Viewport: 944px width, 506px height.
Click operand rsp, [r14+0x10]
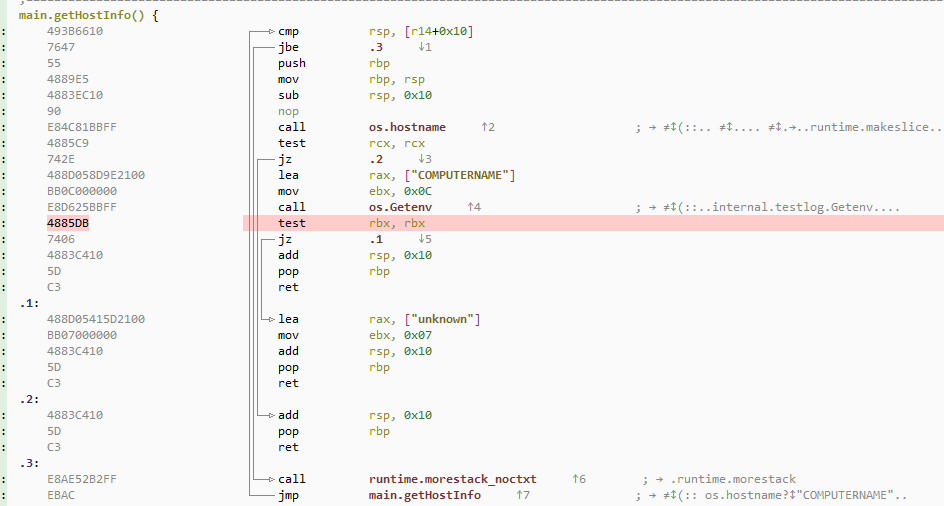(x=421, y=31)
